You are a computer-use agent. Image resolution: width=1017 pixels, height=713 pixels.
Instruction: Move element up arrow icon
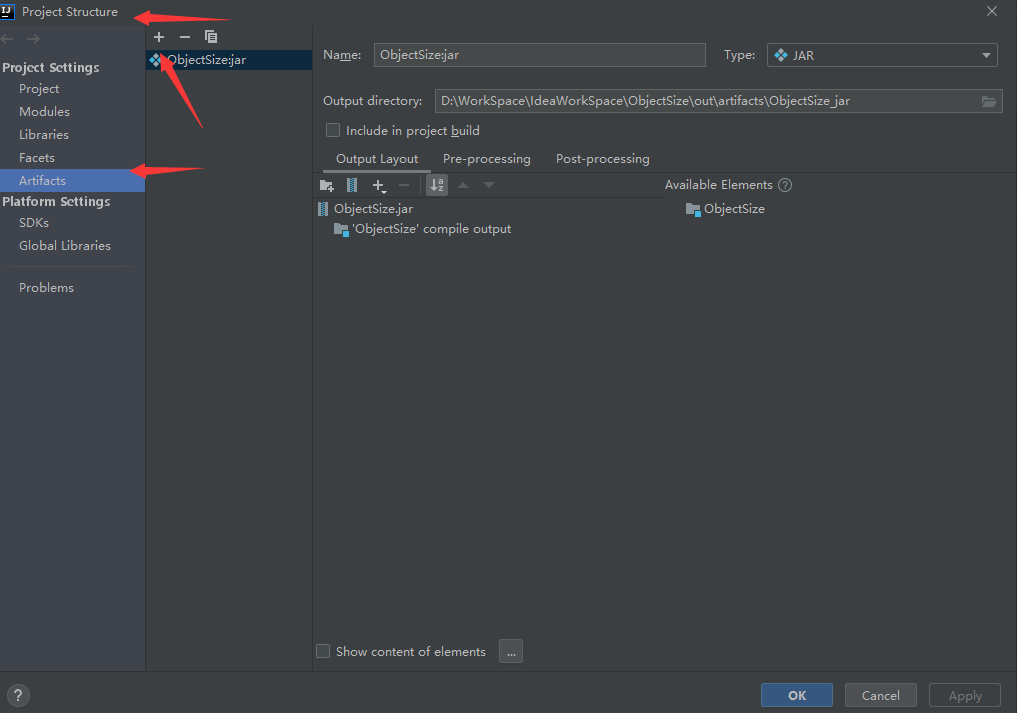point(463,186)
